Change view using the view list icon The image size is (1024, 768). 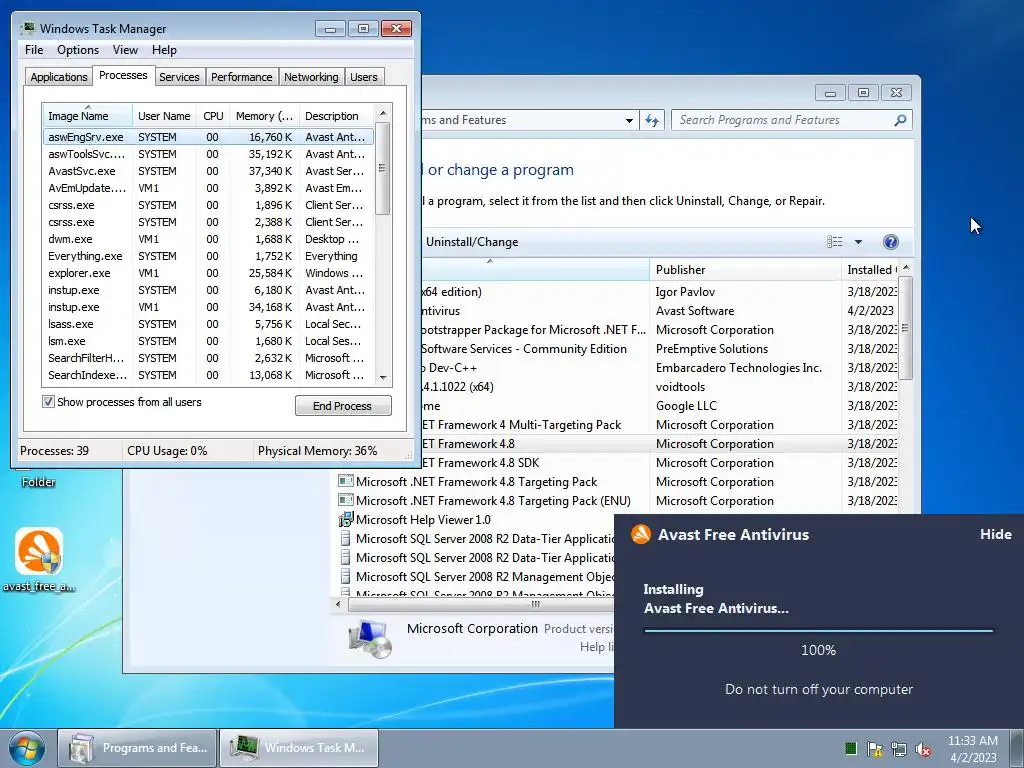[x=835, y=242]
